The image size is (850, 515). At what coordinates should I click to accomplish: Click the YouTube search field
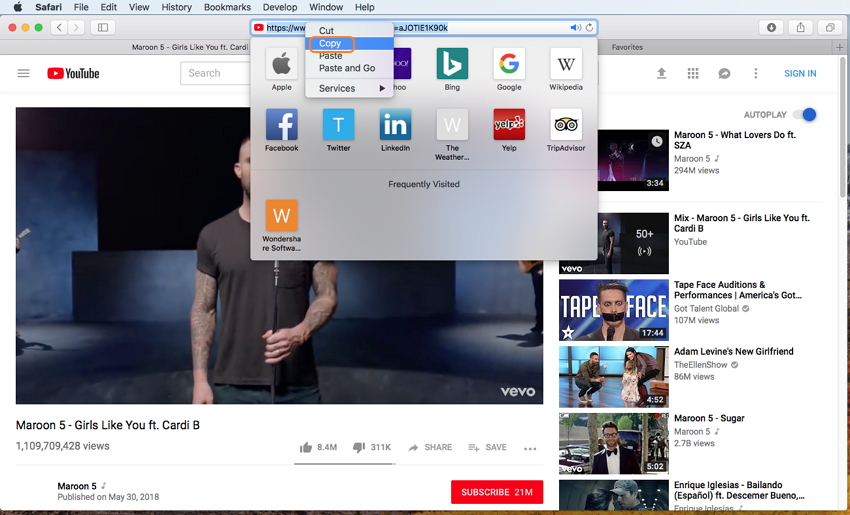tap(217, 73)
